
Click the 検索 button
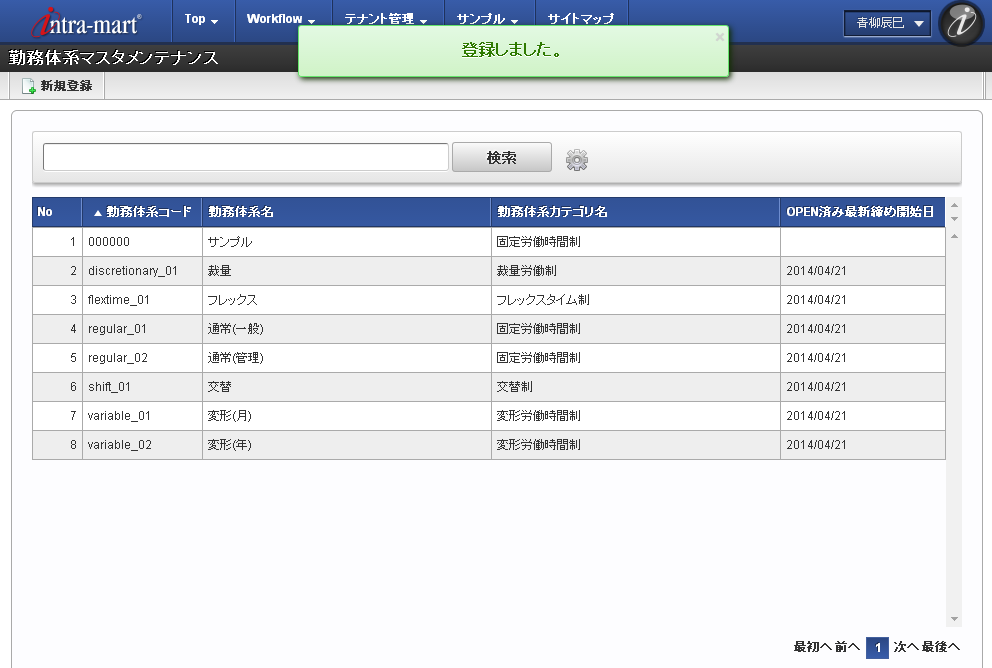click(502, 158)
